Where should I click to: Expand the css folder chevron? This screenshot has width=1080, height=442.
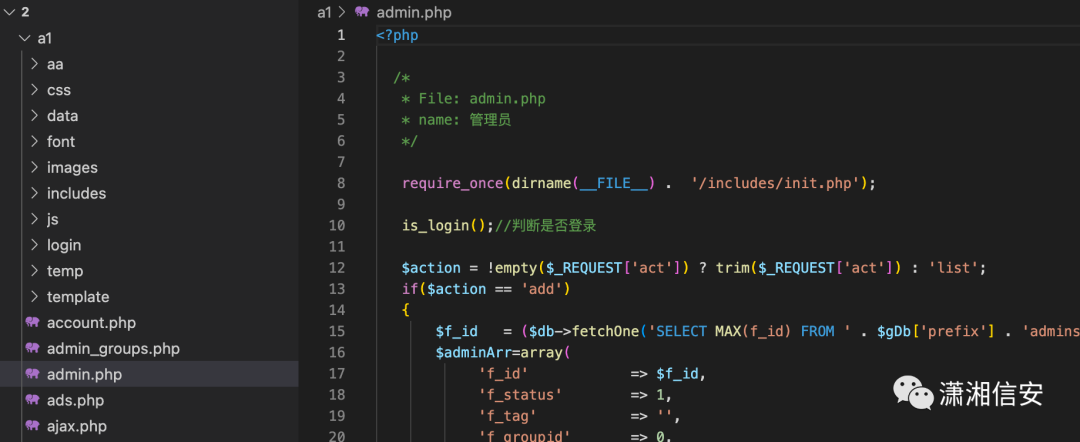(x=34, y=90)
